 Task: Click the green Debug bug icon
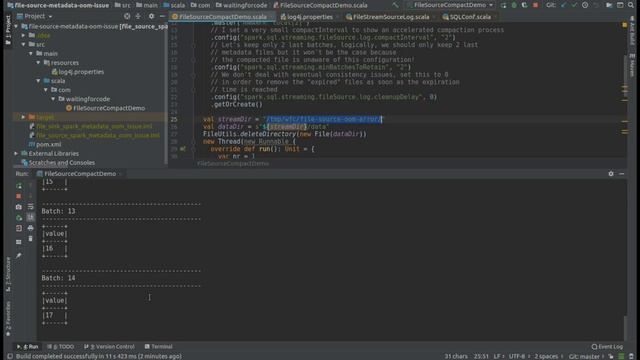click(514, 5)
